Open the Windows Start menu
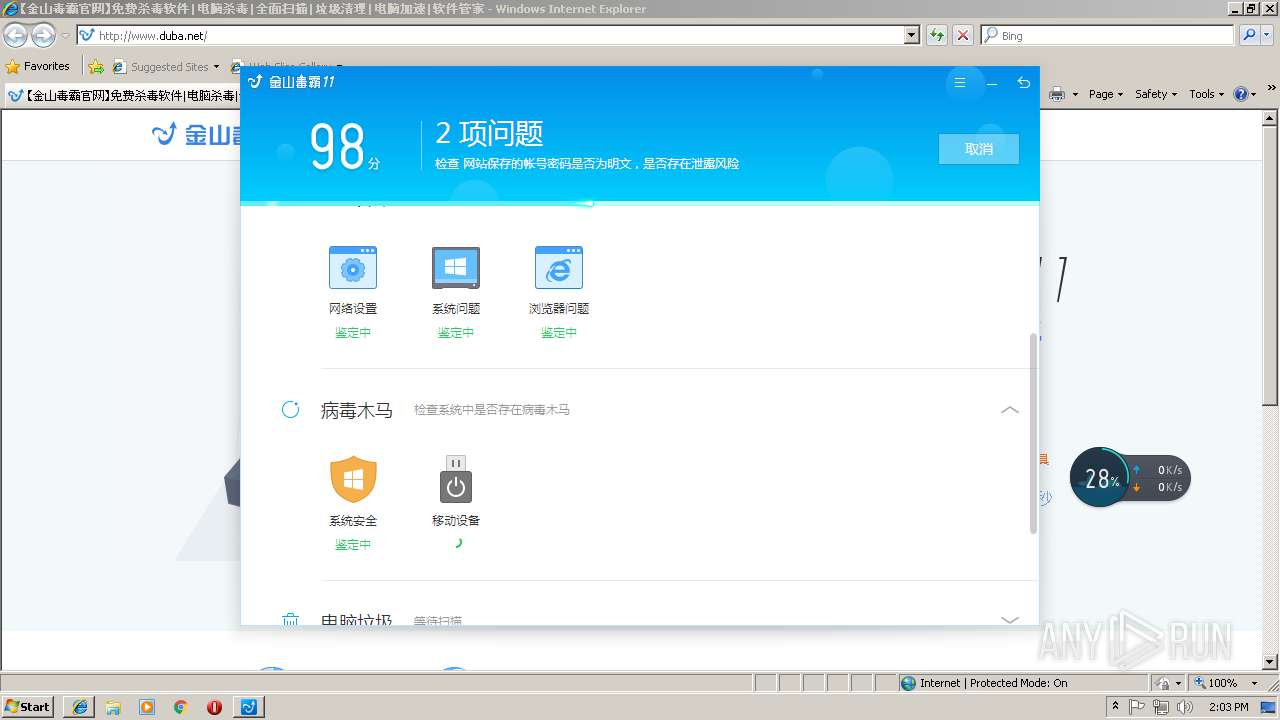 (x=28, y=707)
